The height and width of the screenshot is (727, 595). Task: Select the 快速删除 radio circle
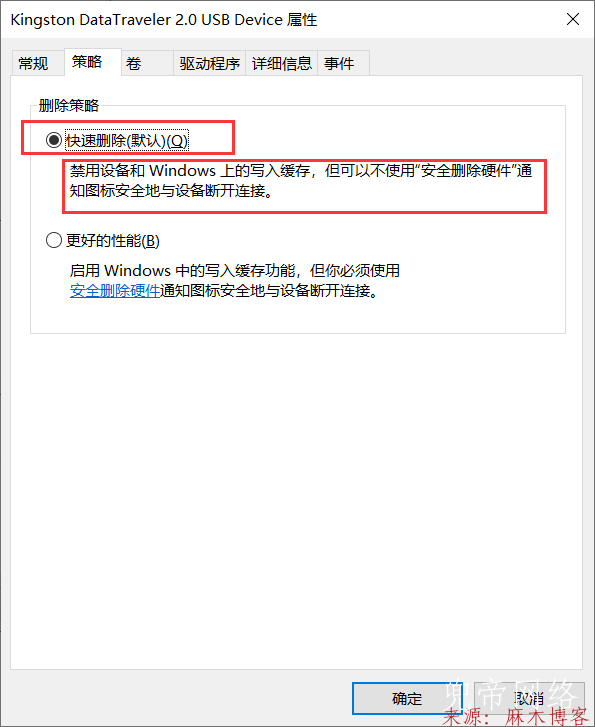pyautogui.click(x=54, y=140)
